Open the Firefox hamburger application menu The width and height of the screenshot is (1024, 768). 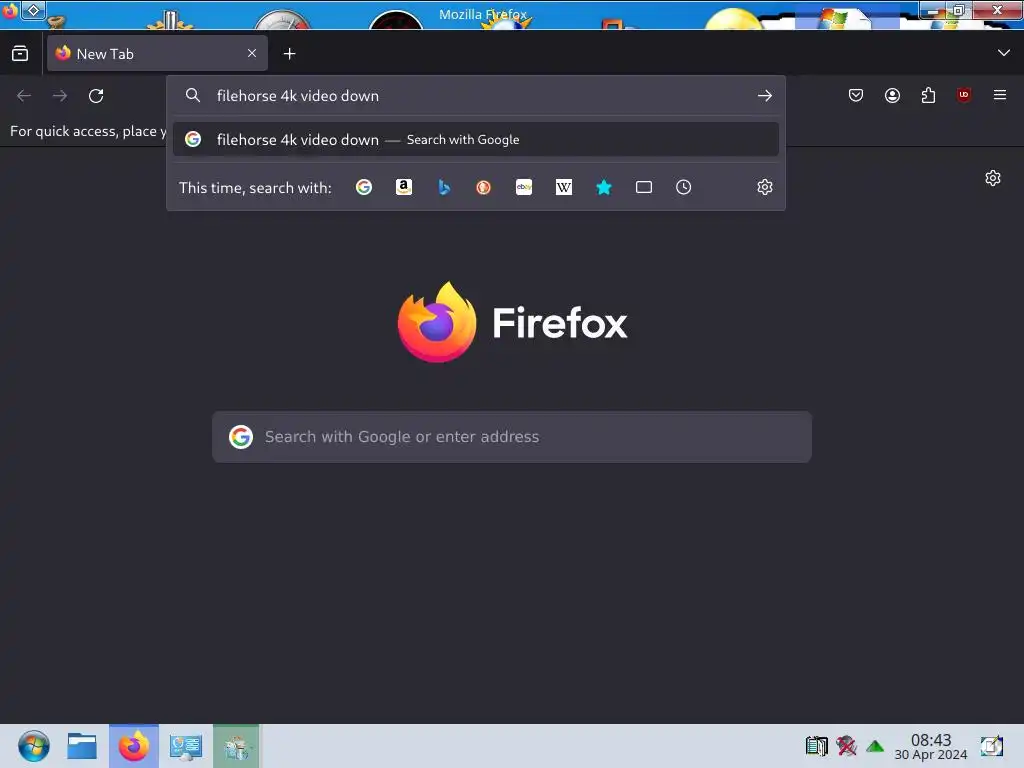(x=1000, y=95)
